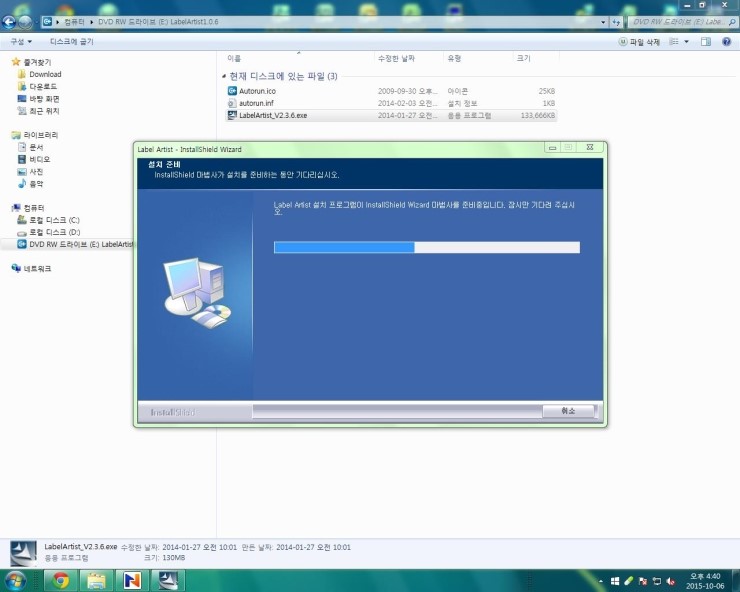The width and height of the screenshot is (740, 592).
Task: Click 파일 삭제 toolbar button
Action: [639, 42]
